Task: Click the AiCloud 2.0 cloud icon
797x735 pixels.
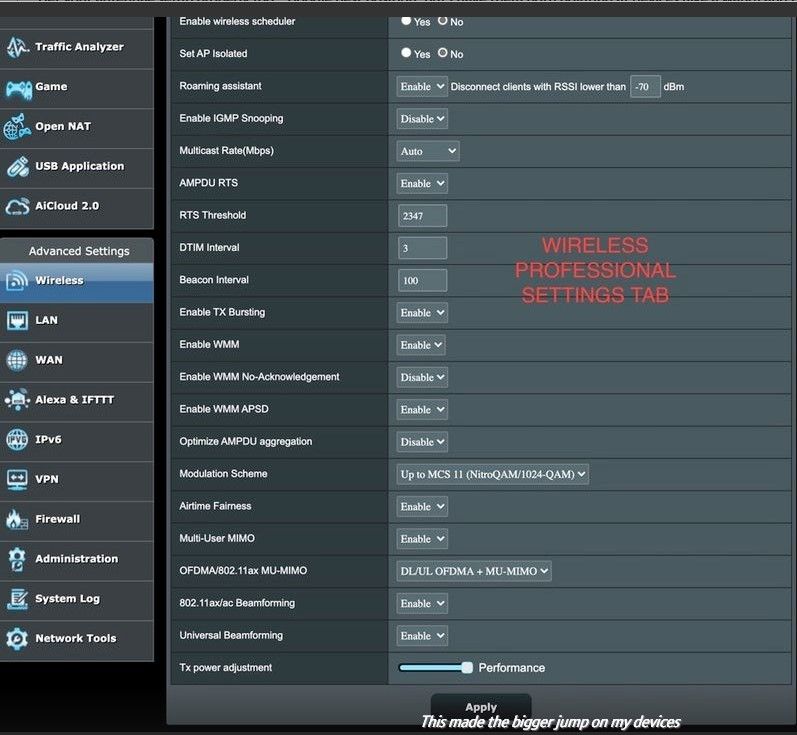Action: [17, 206]
